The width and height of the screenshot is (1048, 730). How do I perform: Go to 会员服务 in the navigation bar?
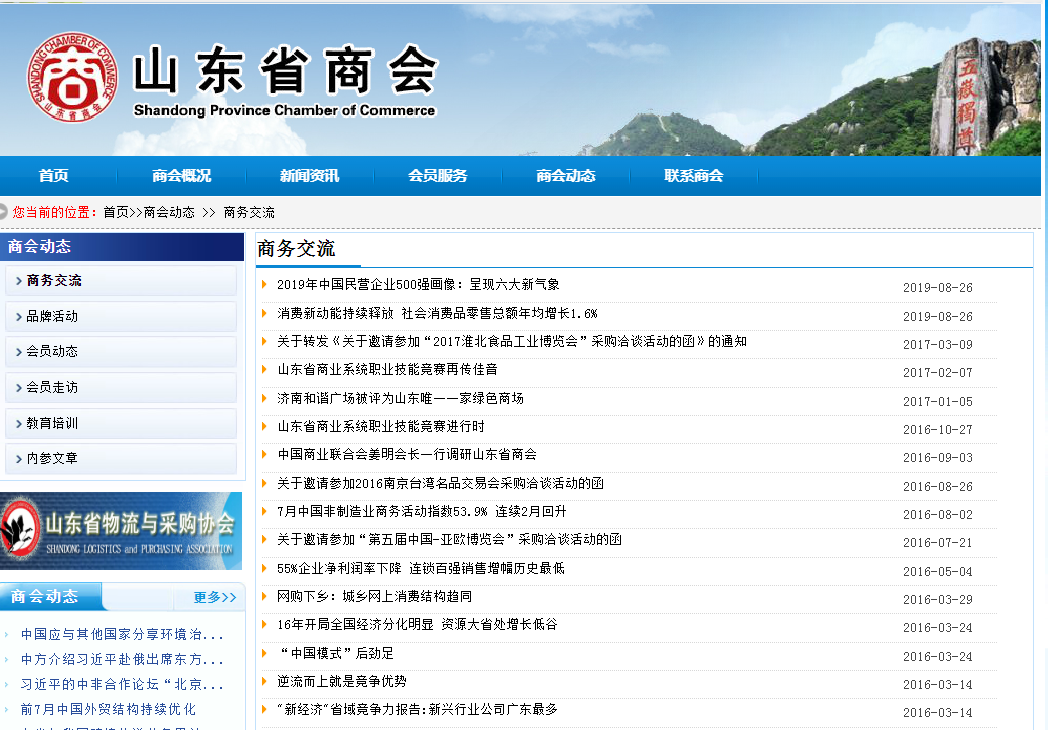(437, 176)
